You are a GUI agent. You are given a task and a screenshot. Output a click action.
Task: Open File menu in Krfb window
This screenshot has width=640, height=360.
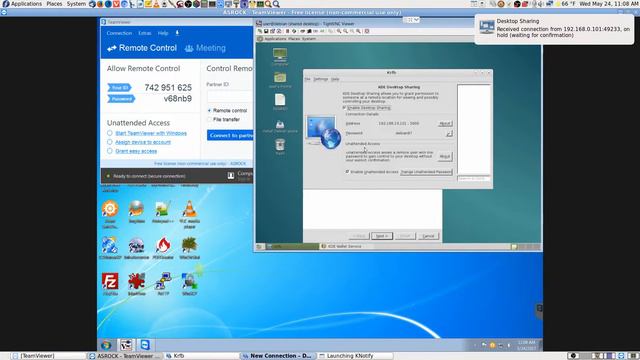pos(307,79)
